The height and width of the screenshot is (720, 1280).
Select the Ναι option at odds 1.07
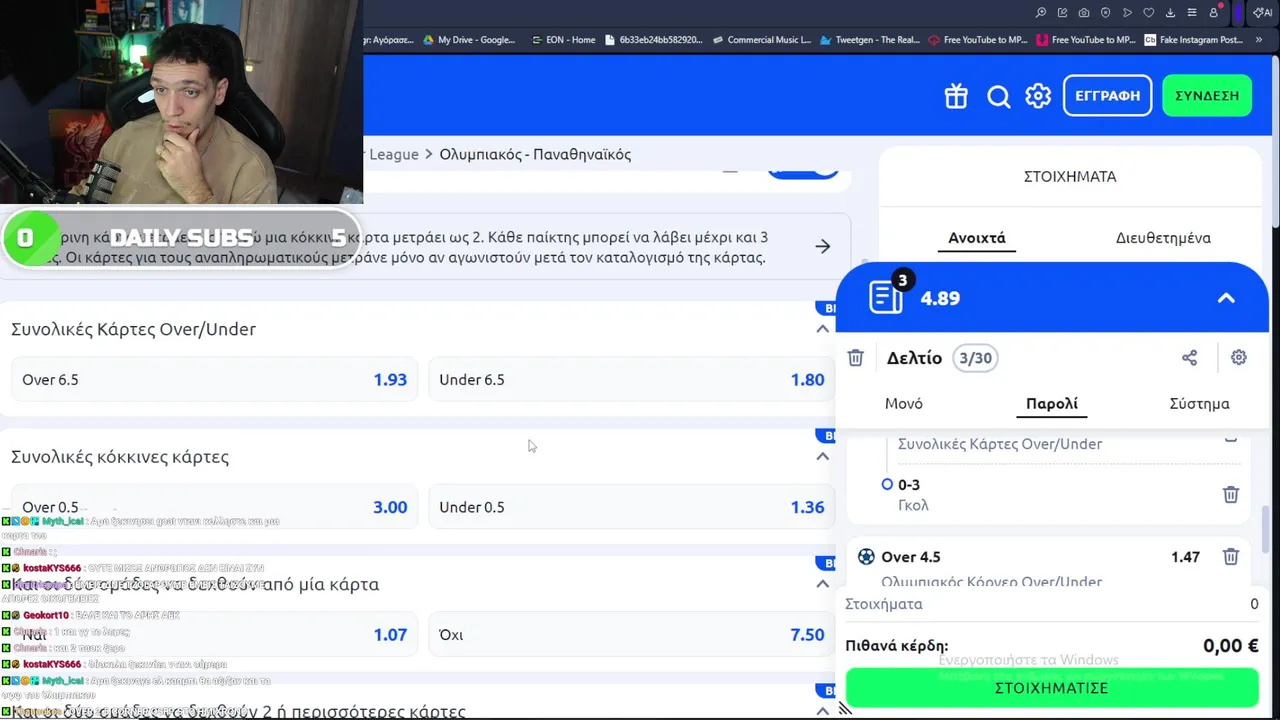(x=215, y=634)
